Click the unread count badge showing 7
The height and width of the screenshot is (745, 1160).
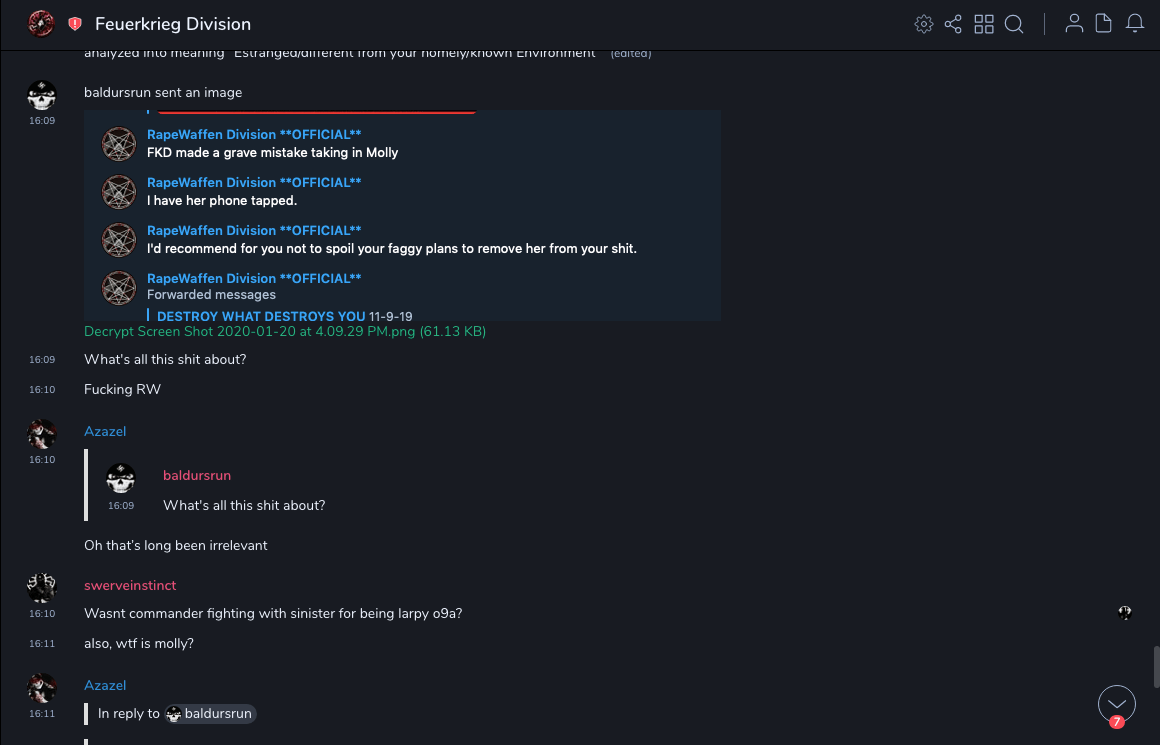click(x=1116, y=721)
